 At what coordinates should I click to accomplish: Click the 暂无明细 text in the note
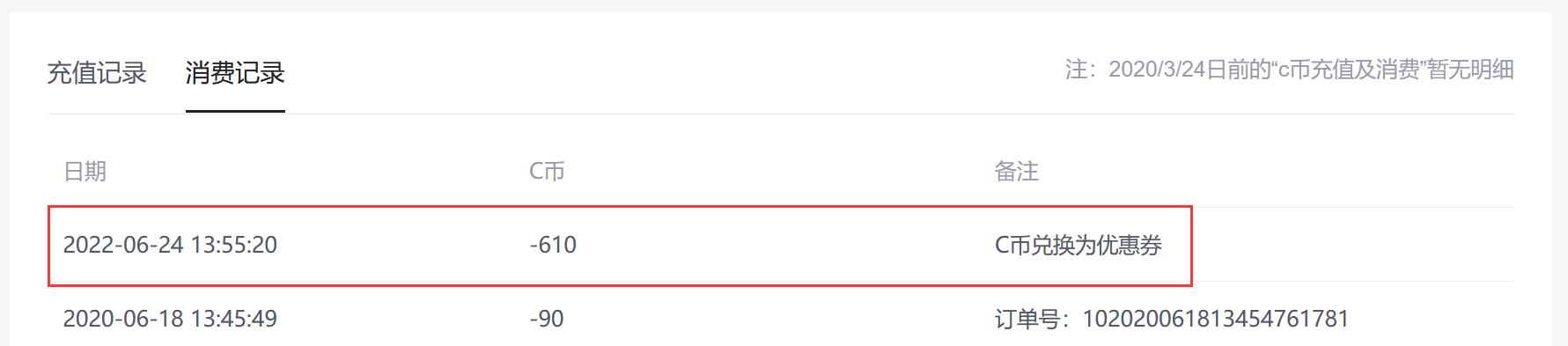point(1471,70)
